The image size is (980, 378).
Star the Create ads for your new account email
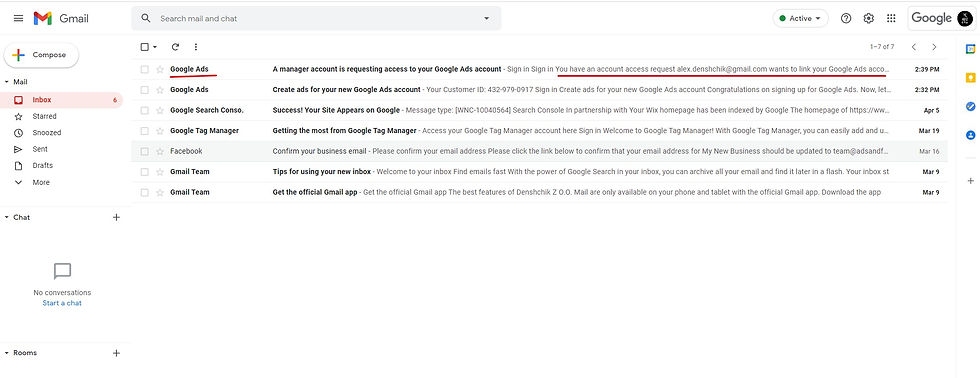click(160, 90)
